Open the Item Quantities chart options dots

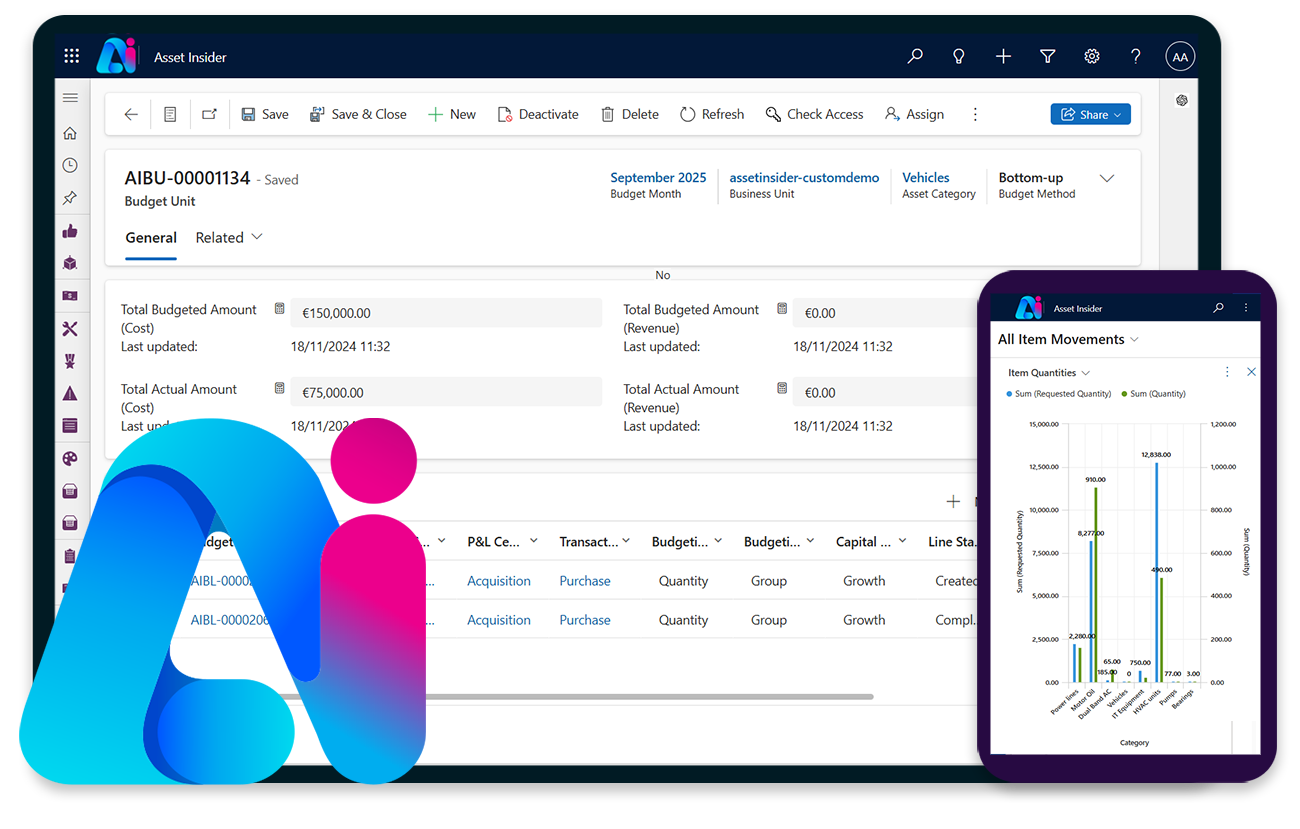coord(1227,372)
